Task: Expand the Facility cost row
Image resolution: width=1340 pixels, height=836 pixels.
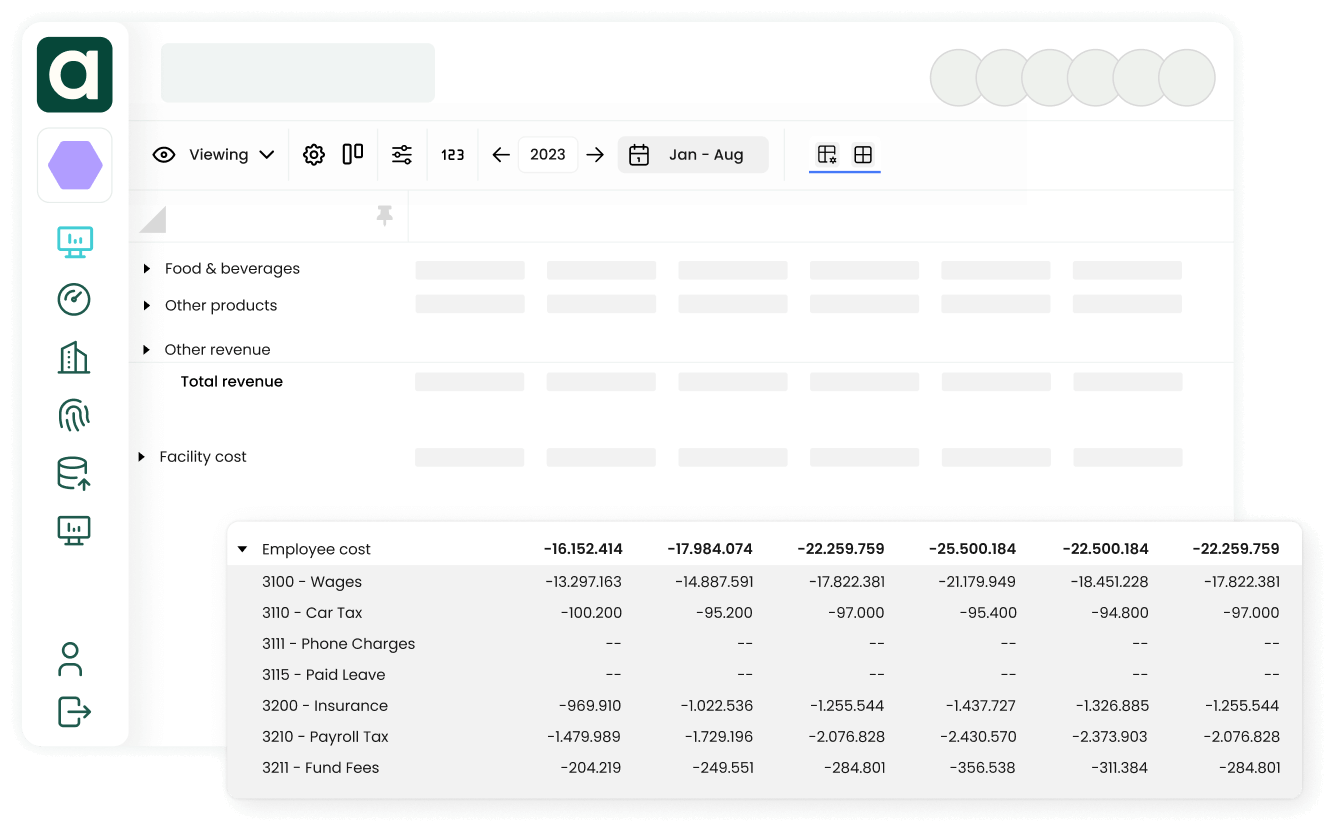Action: [142, 457]
